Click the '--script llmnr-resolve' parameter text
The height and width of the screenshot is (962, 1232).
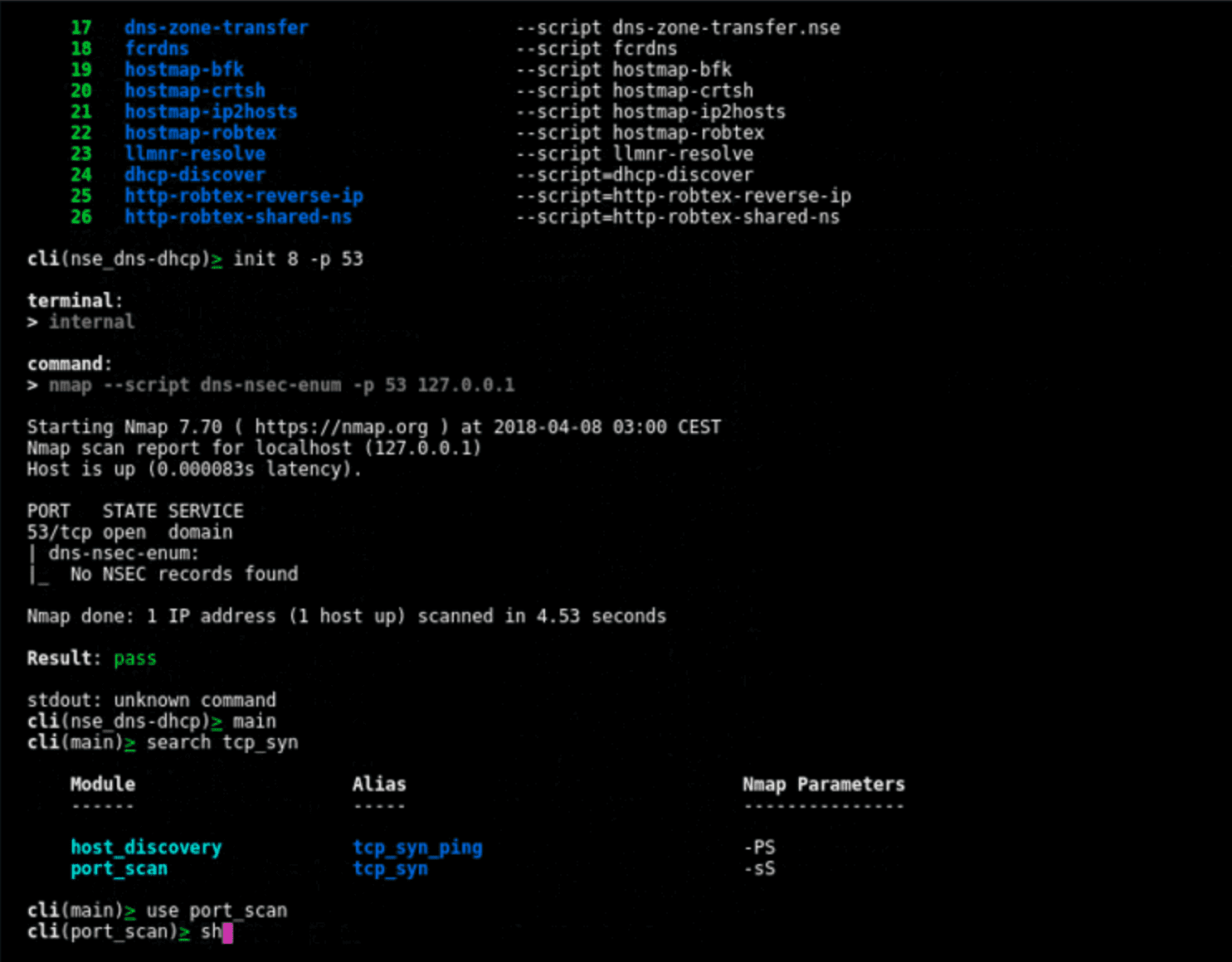pyautogui.click(x=635, y=153)
